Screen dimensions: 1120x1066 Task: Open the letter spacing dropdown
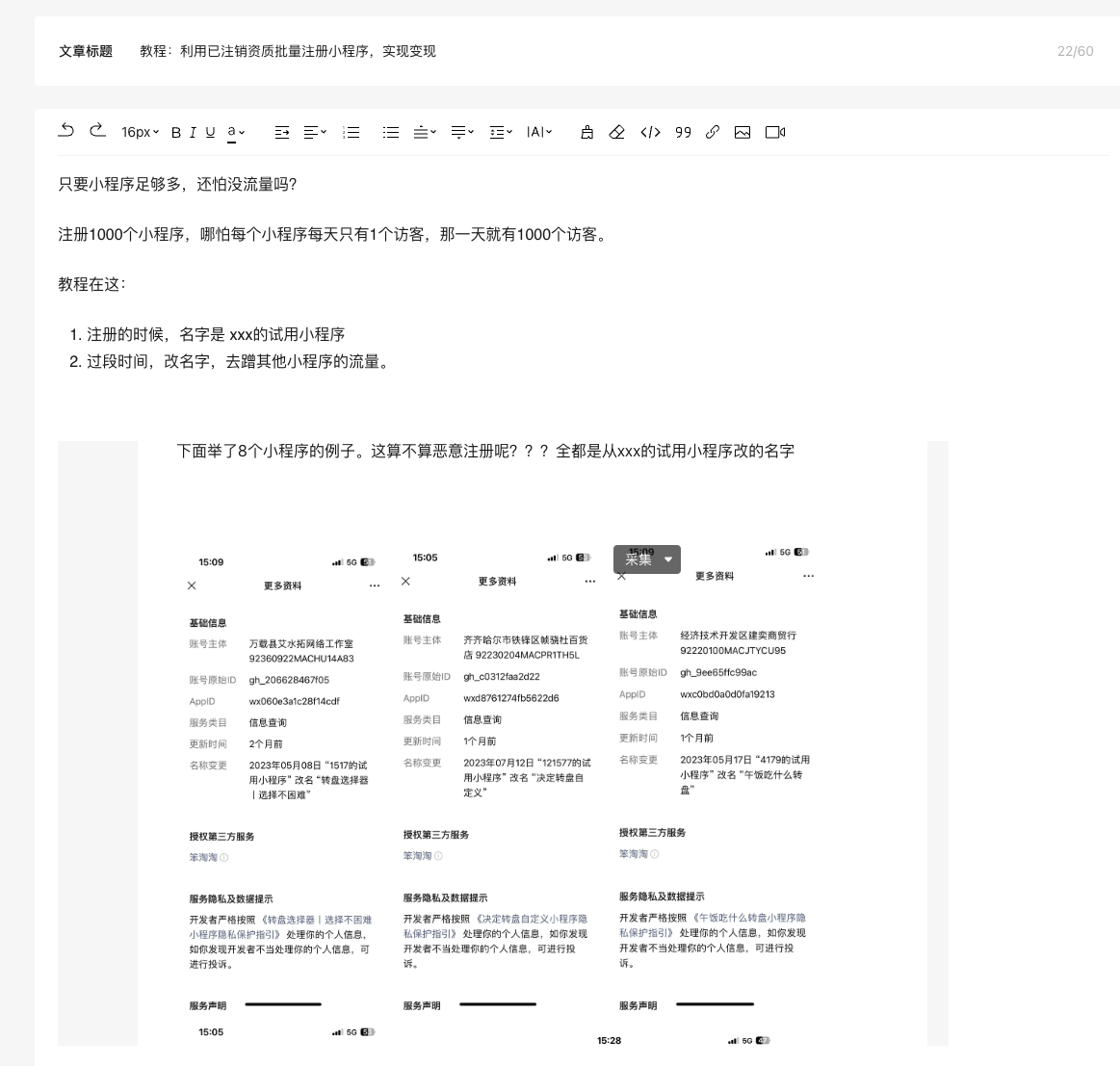coord(539,132)
